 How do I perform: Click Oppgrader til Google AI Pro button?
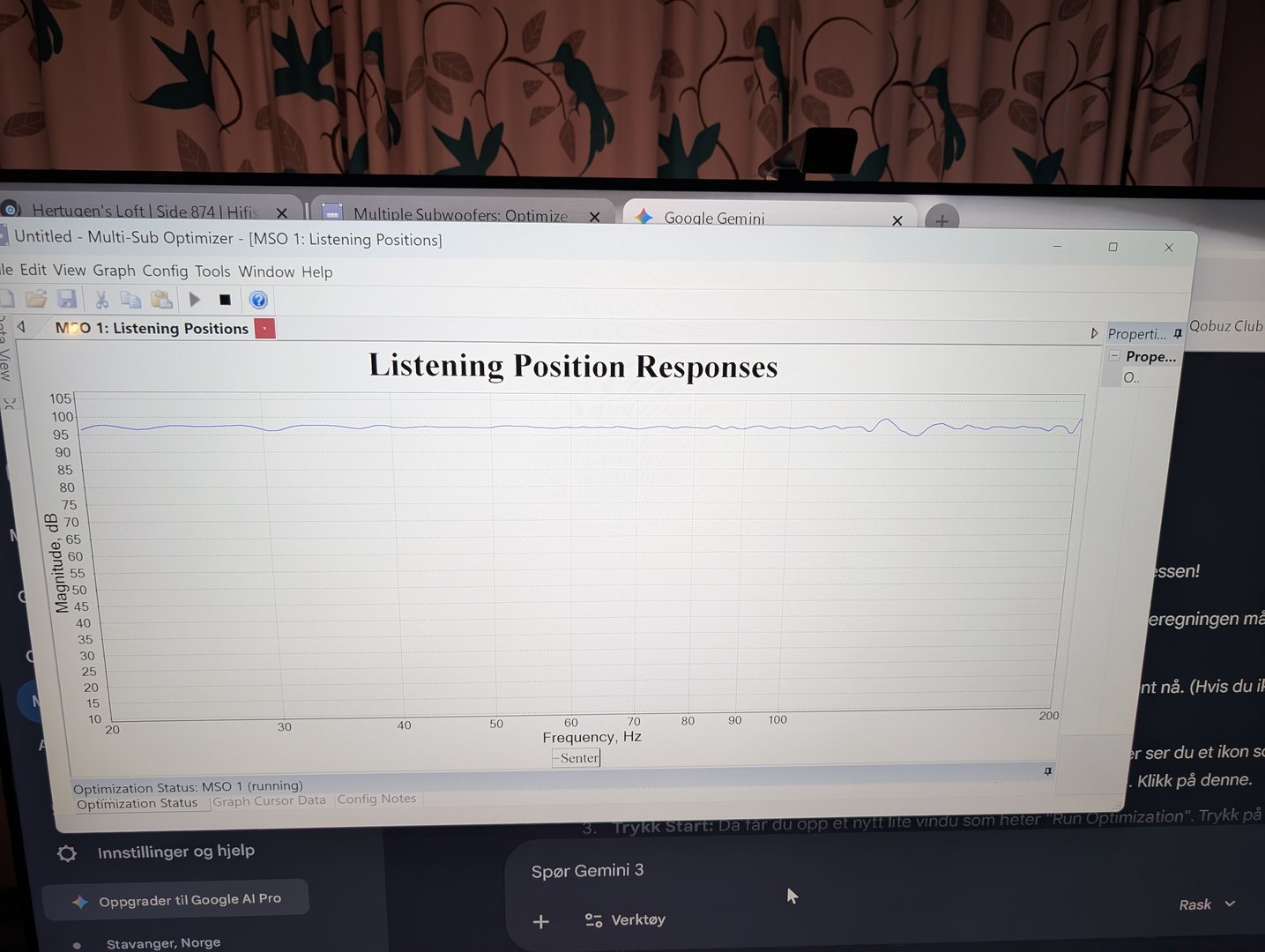(176, 900)
